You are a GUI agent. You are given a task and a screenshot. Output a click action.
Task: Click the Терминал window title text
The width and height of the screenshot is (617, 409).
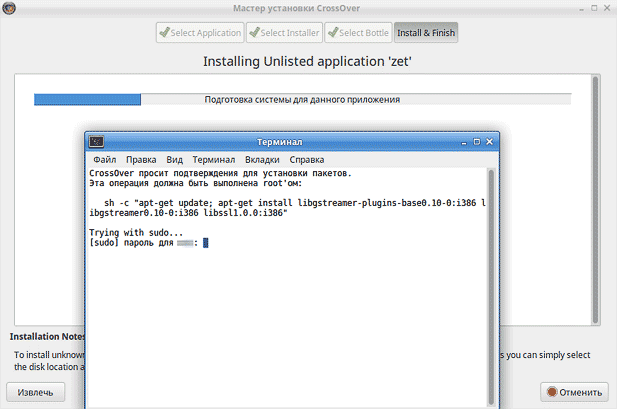(280, 142)
